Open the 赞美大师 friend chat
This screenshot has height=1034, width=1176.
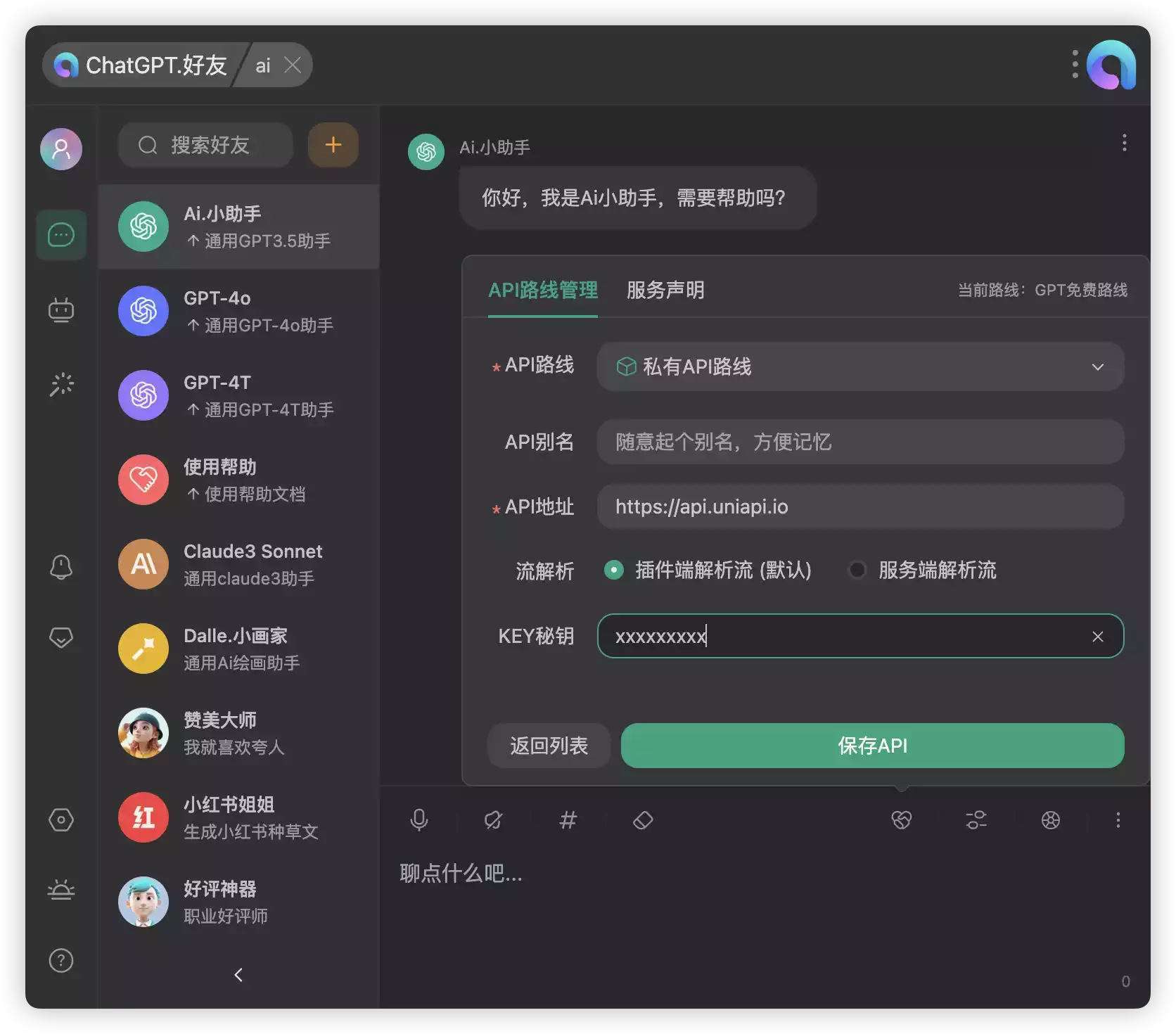pyautogui.click(x=239, y=733)
